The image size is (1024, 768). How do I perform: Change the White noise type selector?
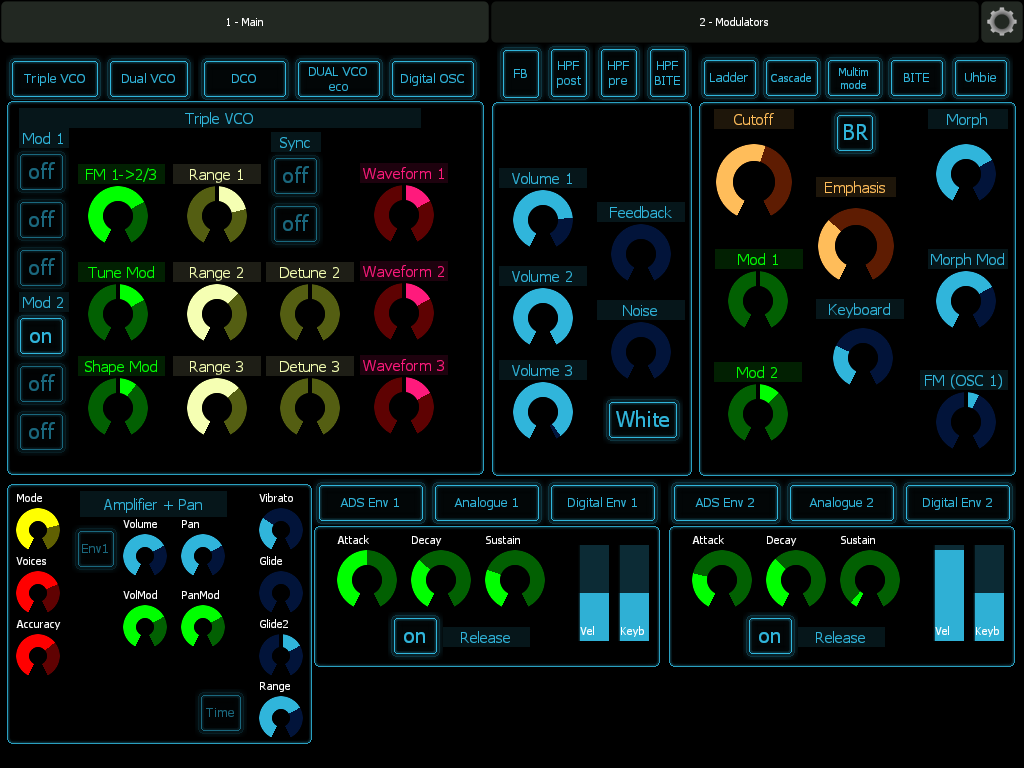643,419
